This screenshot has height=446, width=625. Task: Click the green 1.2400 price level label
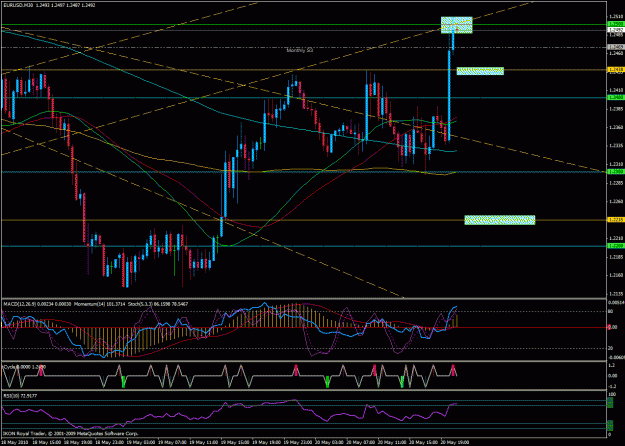(x=615, y=97)
